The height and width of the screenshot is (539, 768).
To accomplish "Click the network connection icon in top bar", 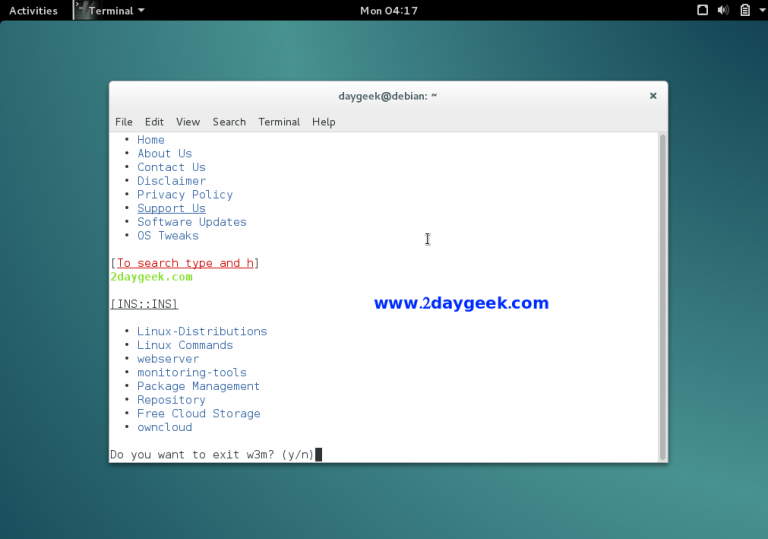I will click(701, 10).
